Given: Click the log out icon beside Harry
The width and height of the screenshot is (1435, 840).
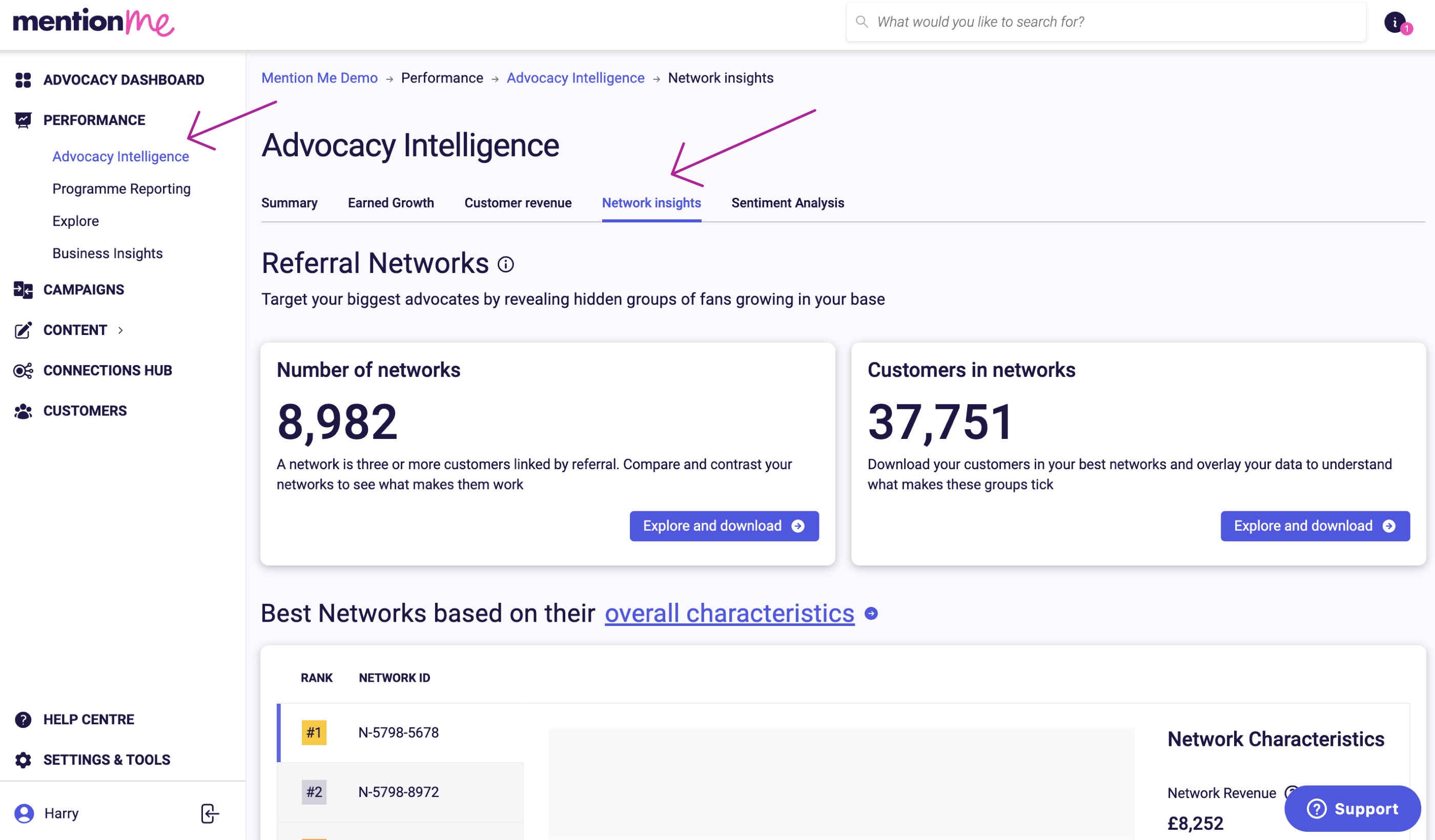Looking at the screenshot, I should click(x=210, y=813).
